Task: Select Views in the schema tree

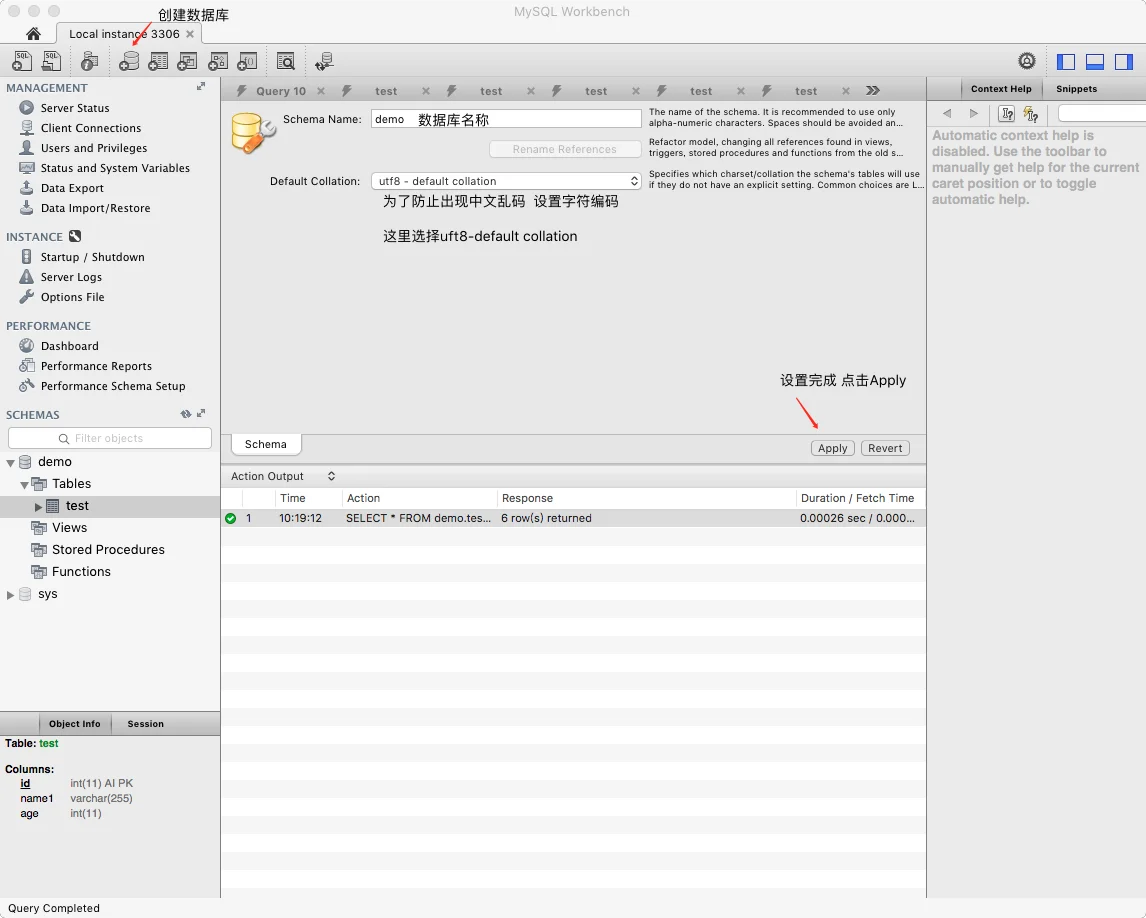Action: (x=69, y=528)
